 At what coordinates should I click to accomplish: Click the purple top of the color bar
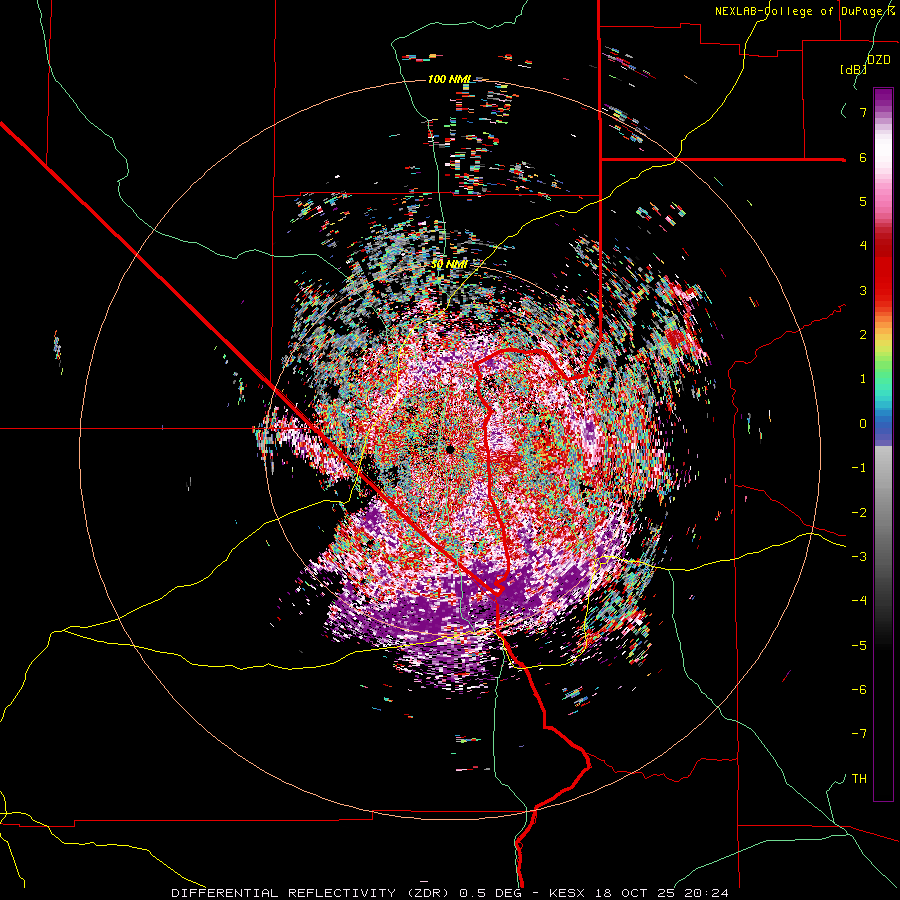point(883,99)
